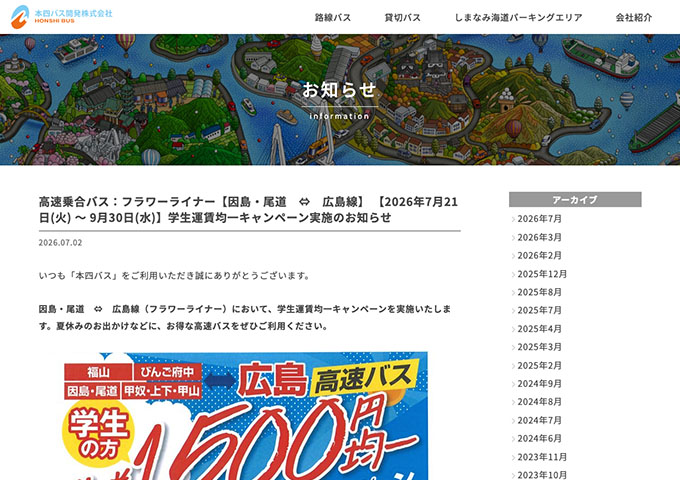Click the お知らせ banner heading
Image resolution: width=680 pixels, height=480 pixels.
pyautogui.click(x=340, y=90)
